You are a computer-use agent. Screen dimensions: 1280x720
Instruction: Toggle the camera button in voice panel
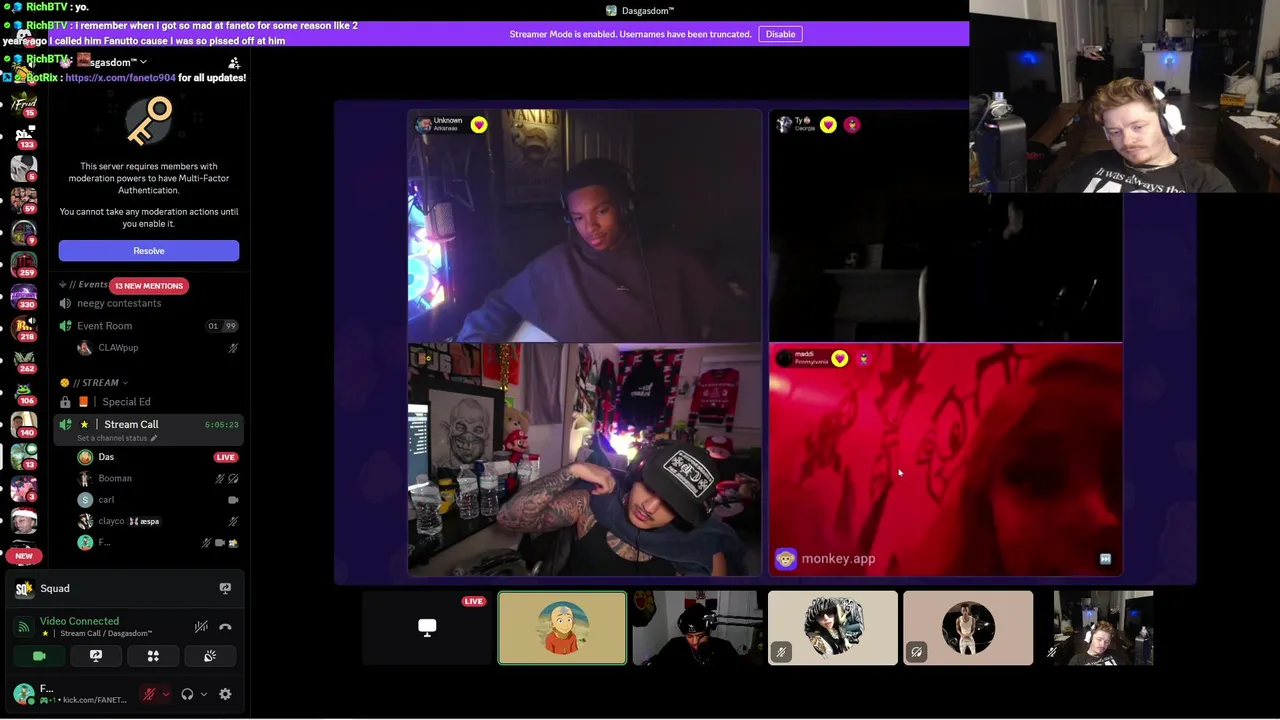tap(39, 656)
